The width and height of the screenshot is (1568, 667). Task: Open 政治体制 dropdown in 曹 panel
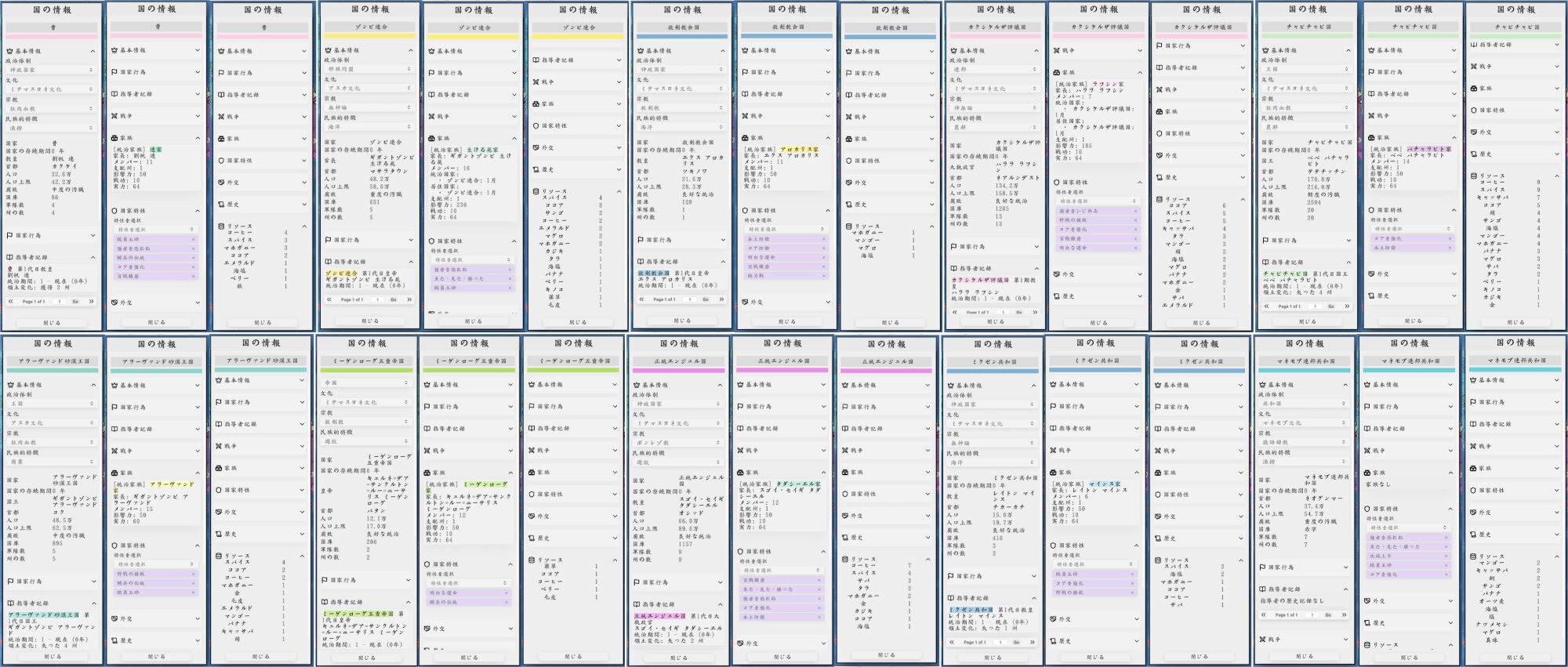(x=51, y=70)
